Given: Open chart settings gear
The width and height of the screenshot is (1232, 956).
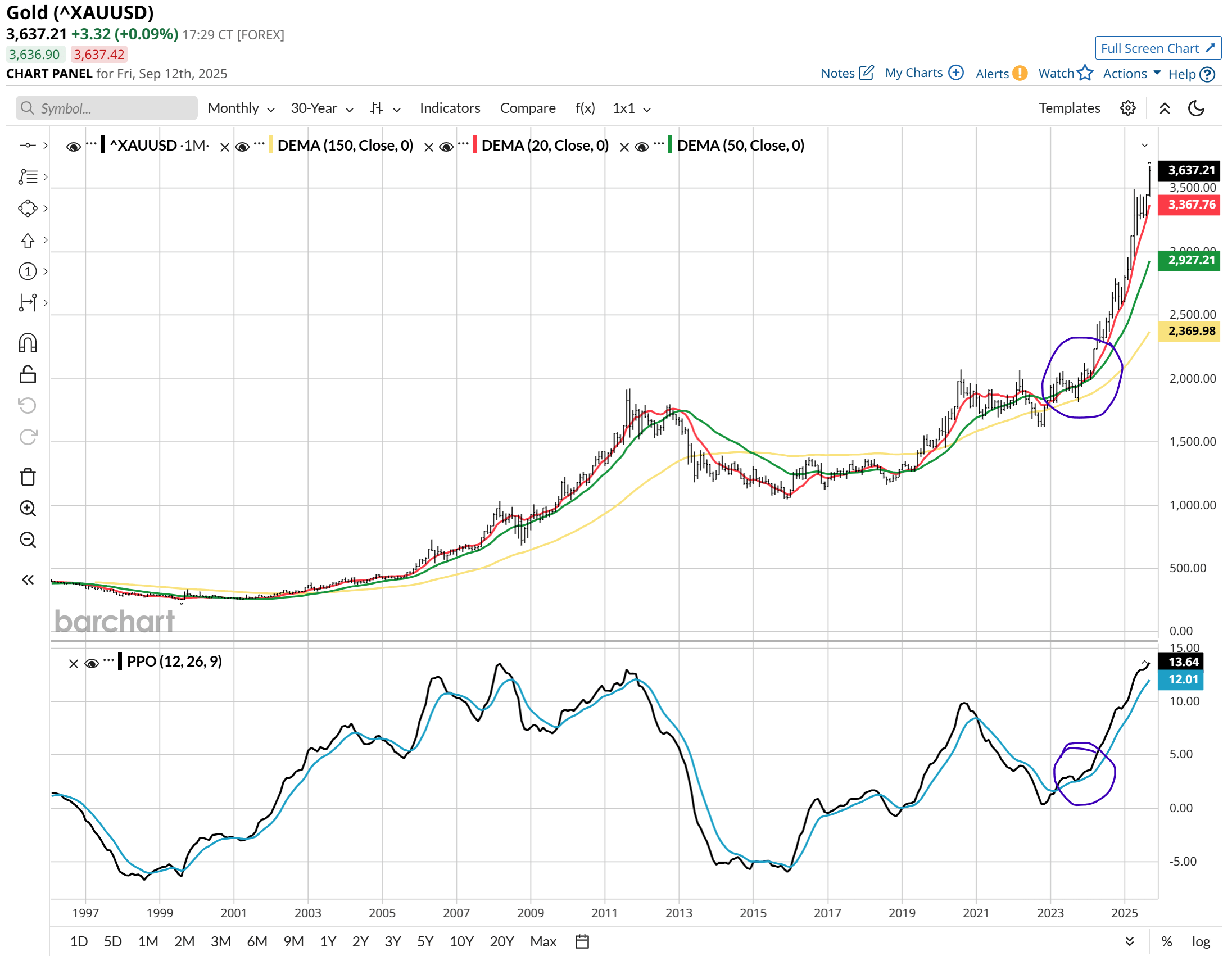Looking at the screenshot, I should (1127, 108).
